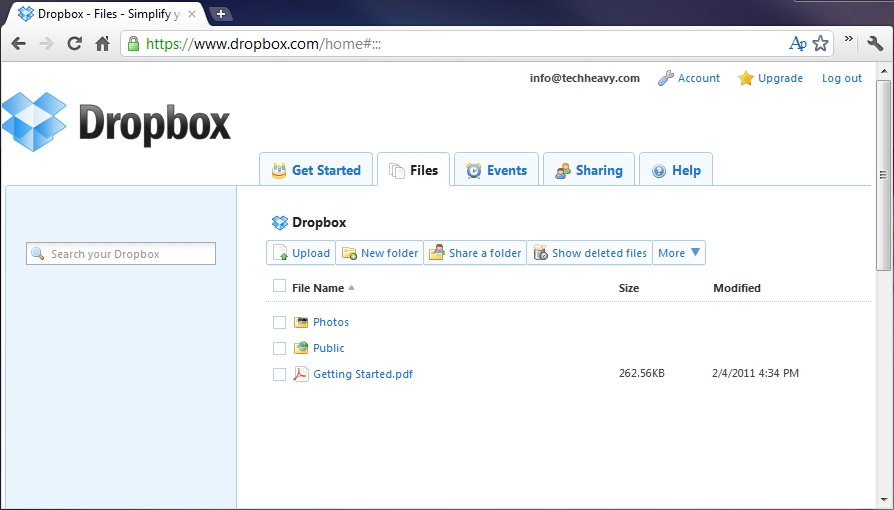Image resolution: width=894 pixels, height=510 pixels.
Task: Open the Account link
Action: (698, 78)
